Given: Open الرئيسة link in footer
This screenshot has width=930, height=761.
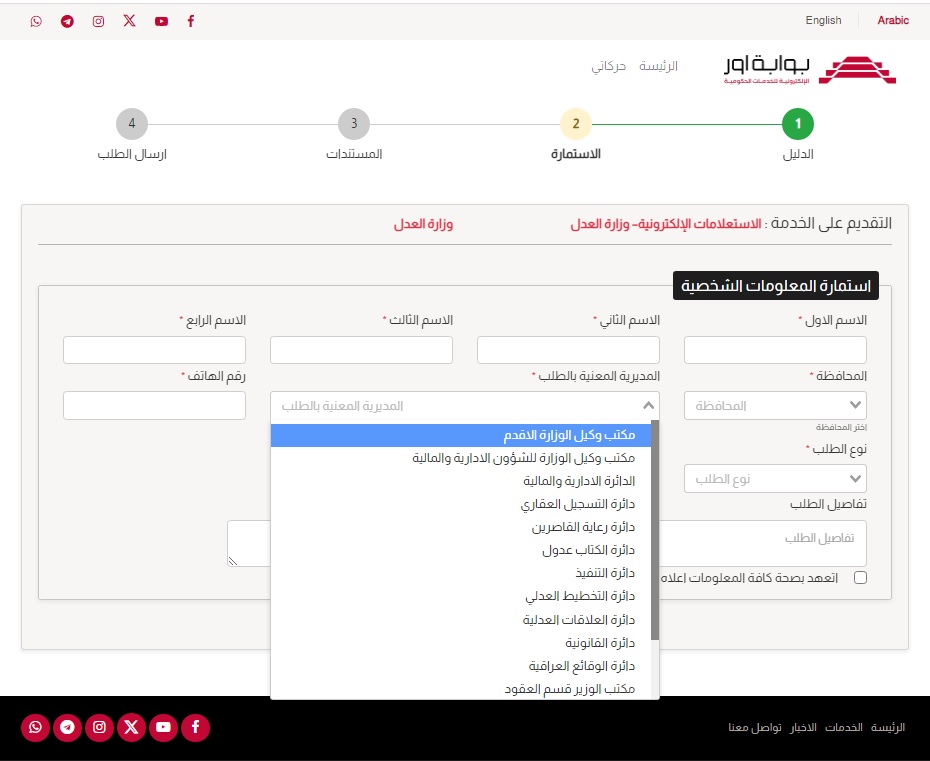Looking at the screenshot, I should [888, 727].
